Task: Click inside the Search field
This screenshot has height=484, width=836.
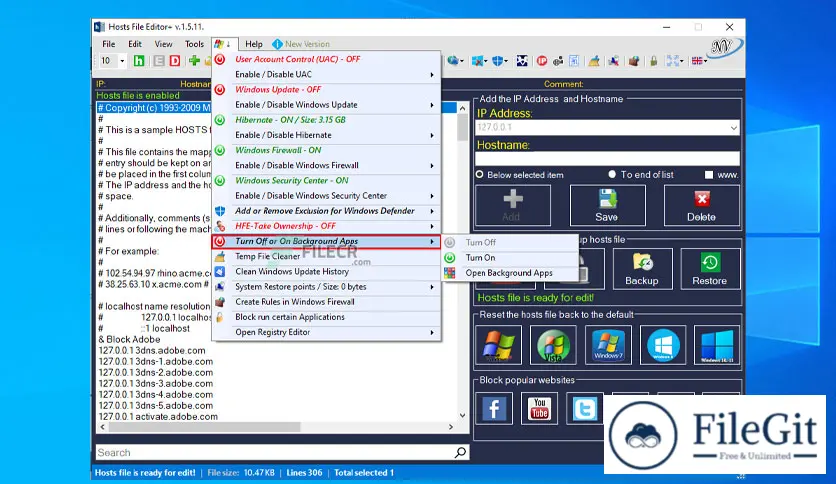Action: (x=275, y=453)
